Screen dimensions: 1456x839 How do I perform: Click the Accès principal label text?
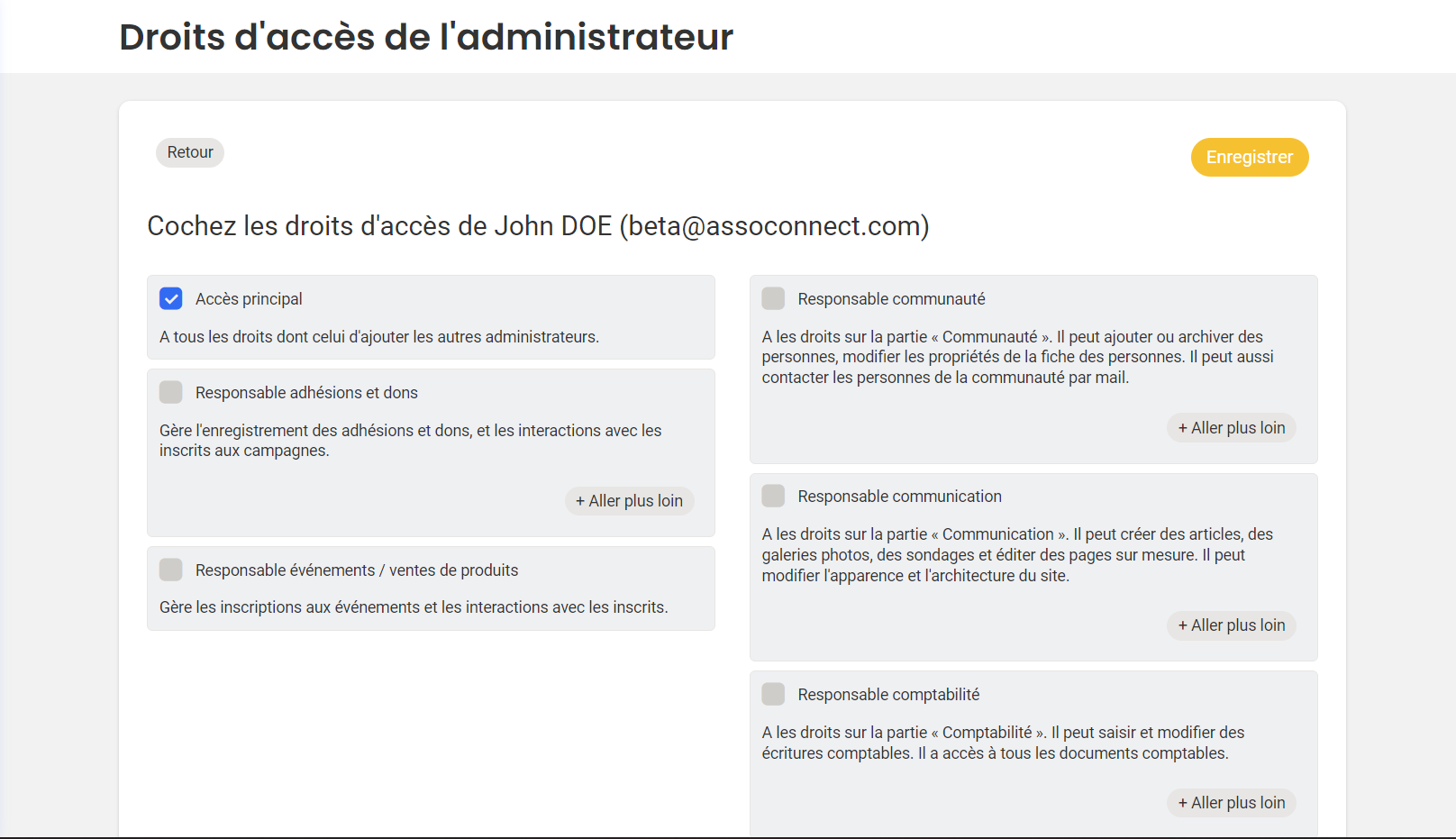tap(249, 299)
